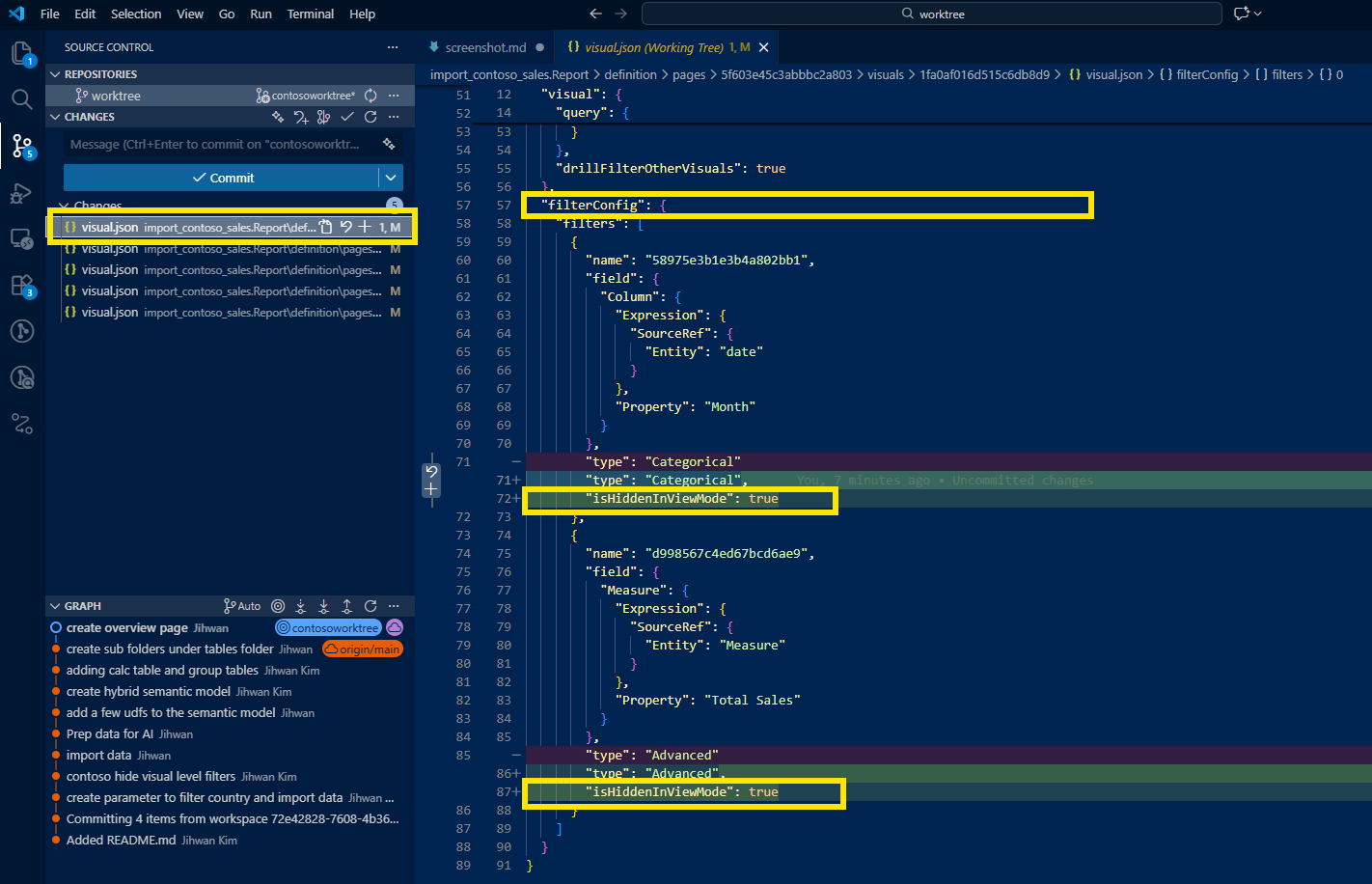Click sparkle icon in Changes header toolbar
This screenshot has width=1372, height=884.
(278, 117)
